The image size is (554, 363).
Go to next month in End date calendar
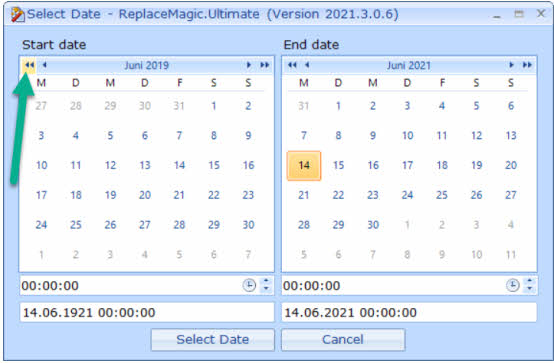(511, 65)
